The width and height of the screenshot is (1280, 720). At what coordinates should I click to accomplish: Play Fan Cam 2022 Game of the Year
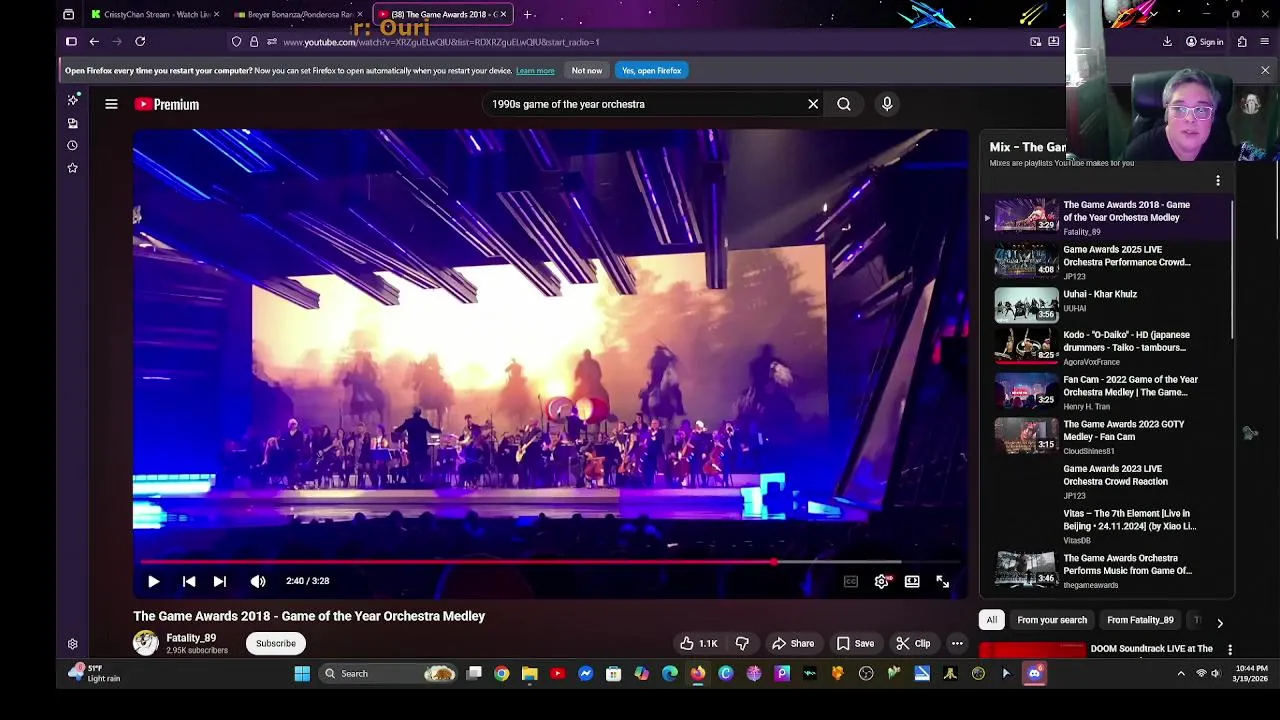1108,392
